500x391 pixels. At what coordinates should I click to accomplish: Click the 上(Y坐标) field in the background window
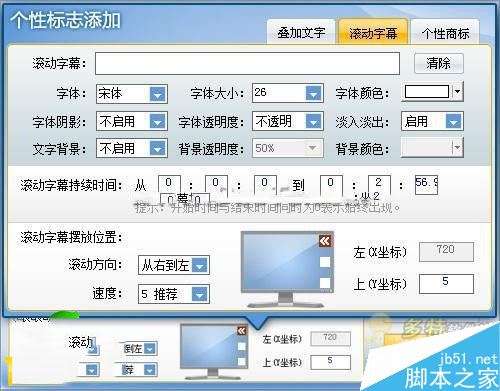tap(330, 362)
